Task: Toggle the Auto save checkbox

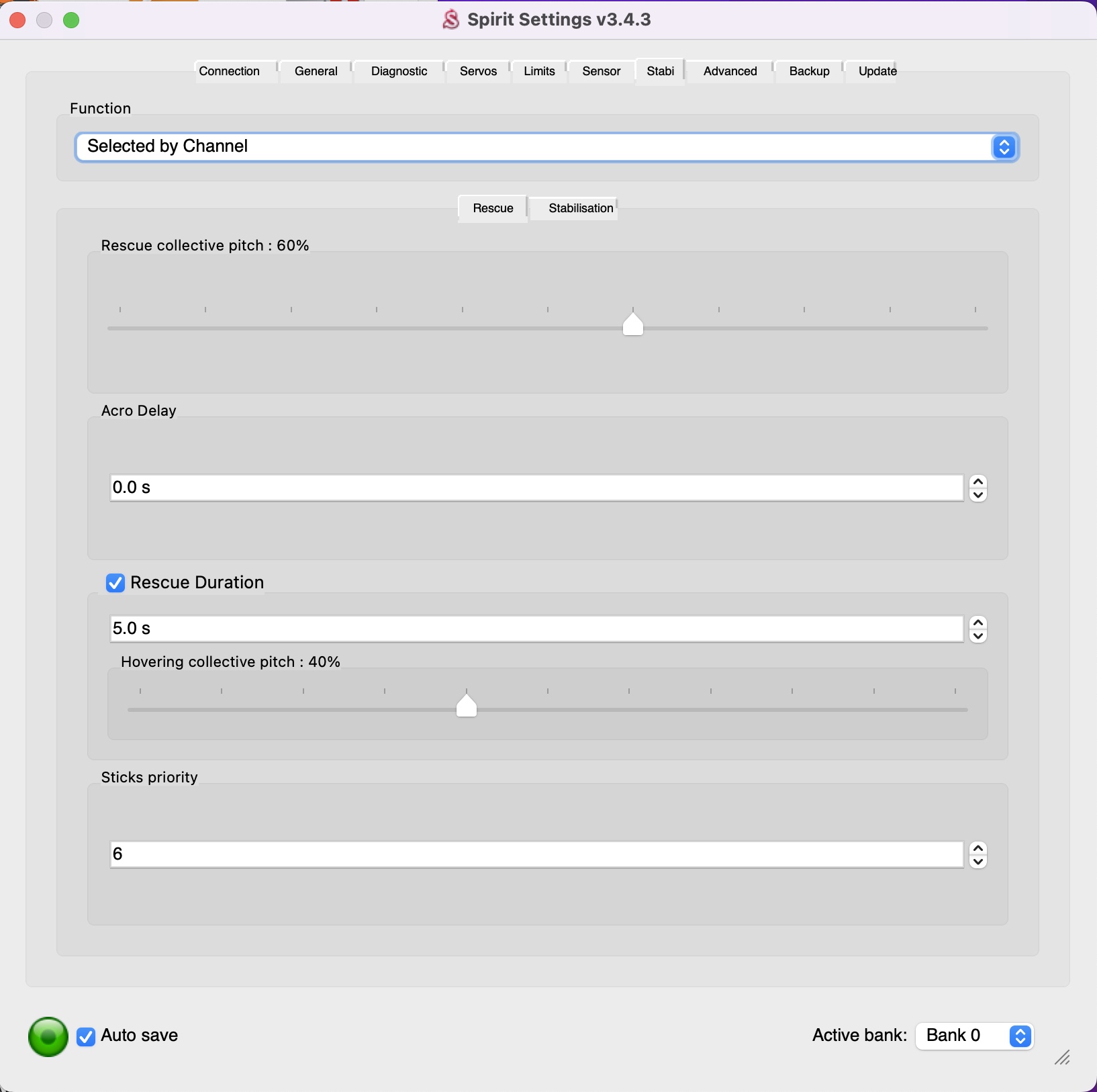Action: click(86, 1037)
